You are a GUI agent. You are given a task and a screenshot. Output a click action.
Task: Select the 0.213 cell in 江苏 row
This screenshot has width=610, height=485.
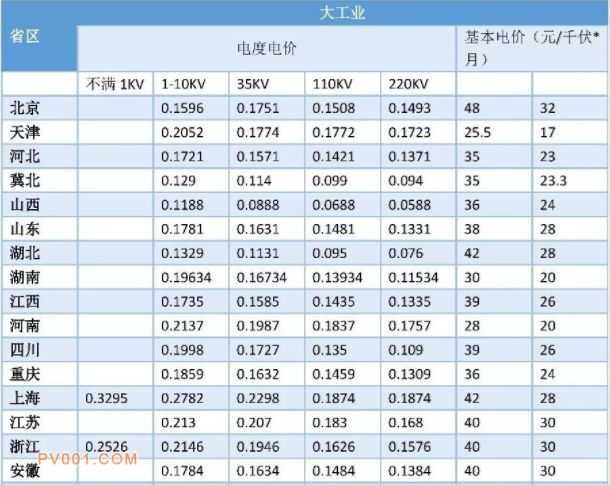tap(180, 420)
